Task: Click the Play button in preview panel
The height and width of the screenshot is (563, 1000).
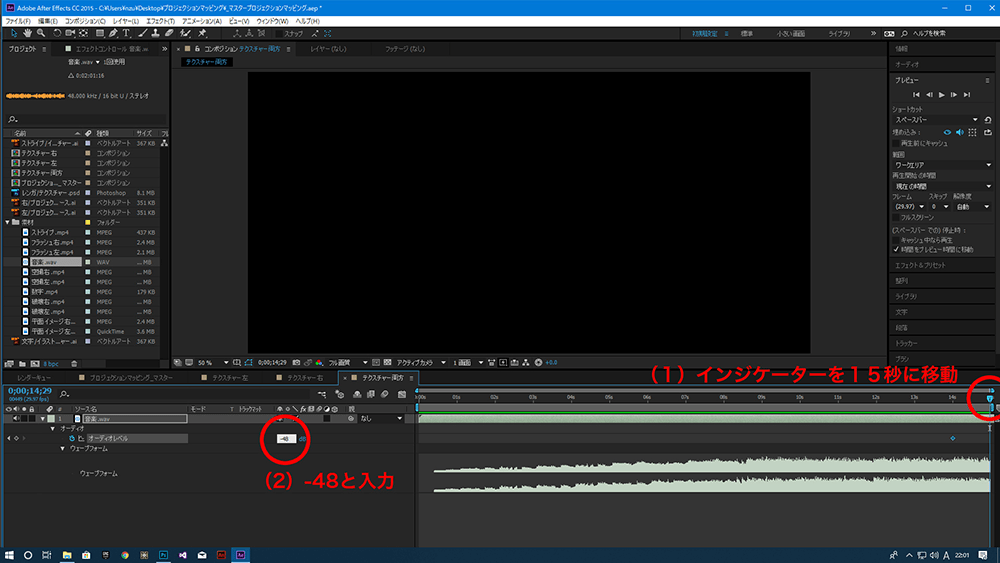Action: (x=941, y=94)
